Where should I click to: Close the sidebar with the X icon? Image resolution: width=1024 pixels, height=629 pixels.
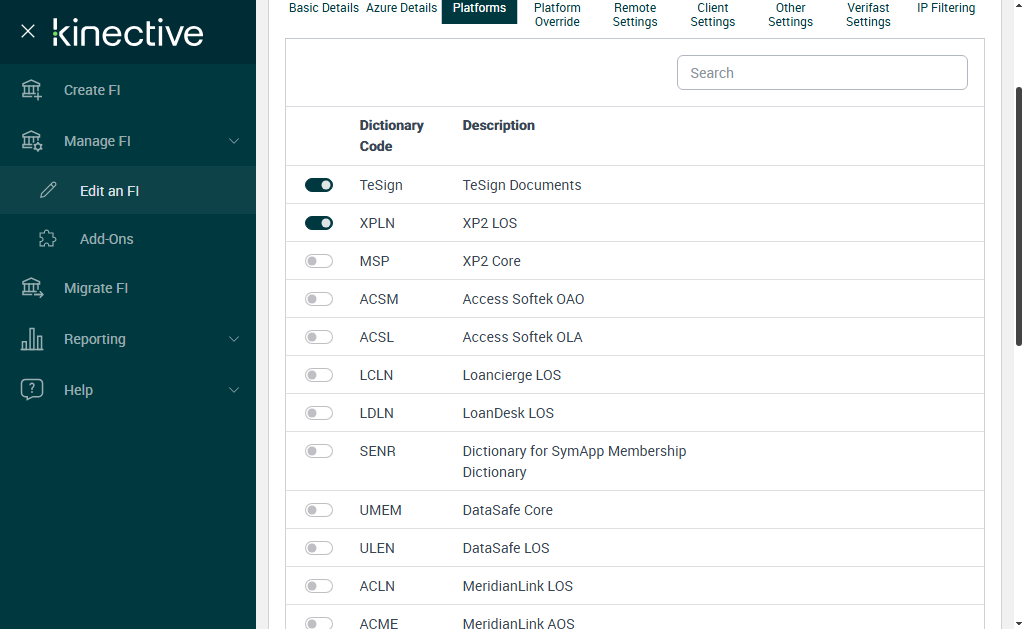(x=28, y=31)
